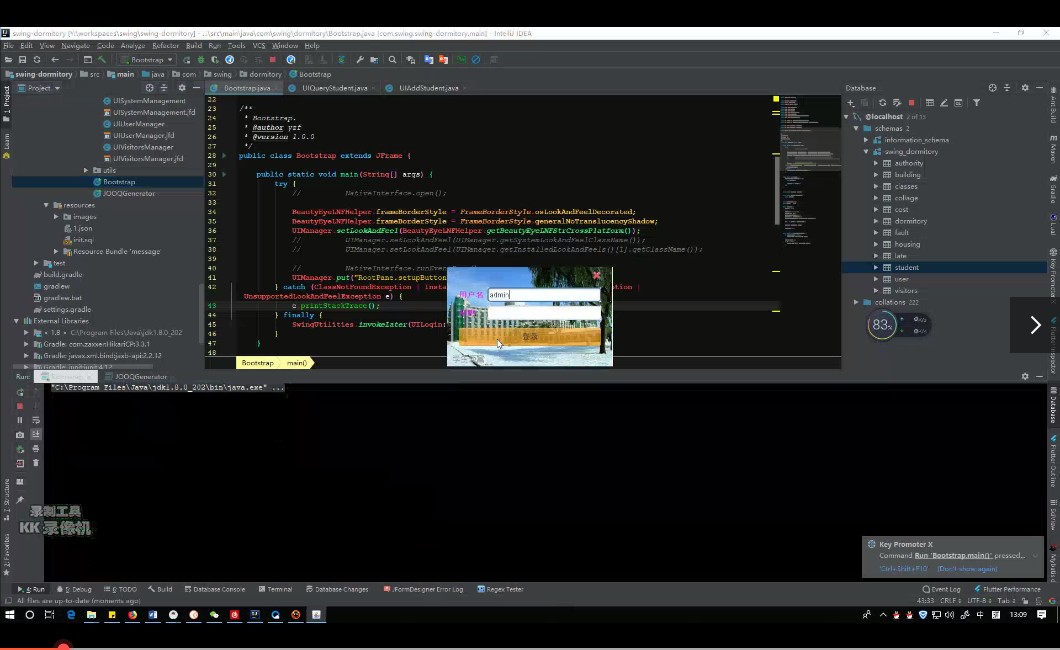Open the VCS menu
Viewport: 1060px width, 650px height.
click(x=259, y=45)
